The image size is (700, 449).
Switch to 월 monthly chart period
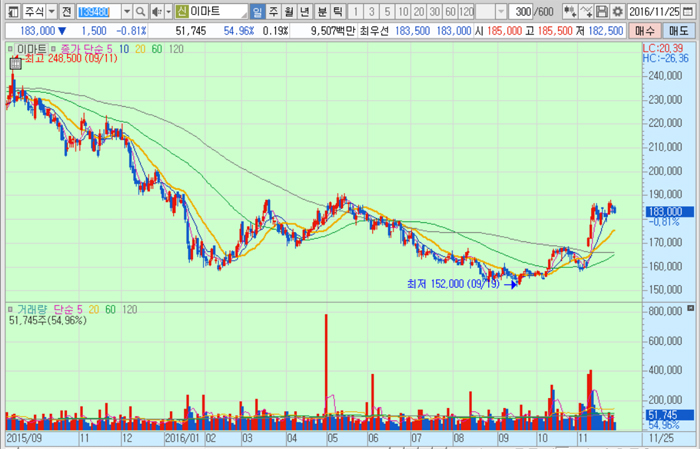(290, 12)
